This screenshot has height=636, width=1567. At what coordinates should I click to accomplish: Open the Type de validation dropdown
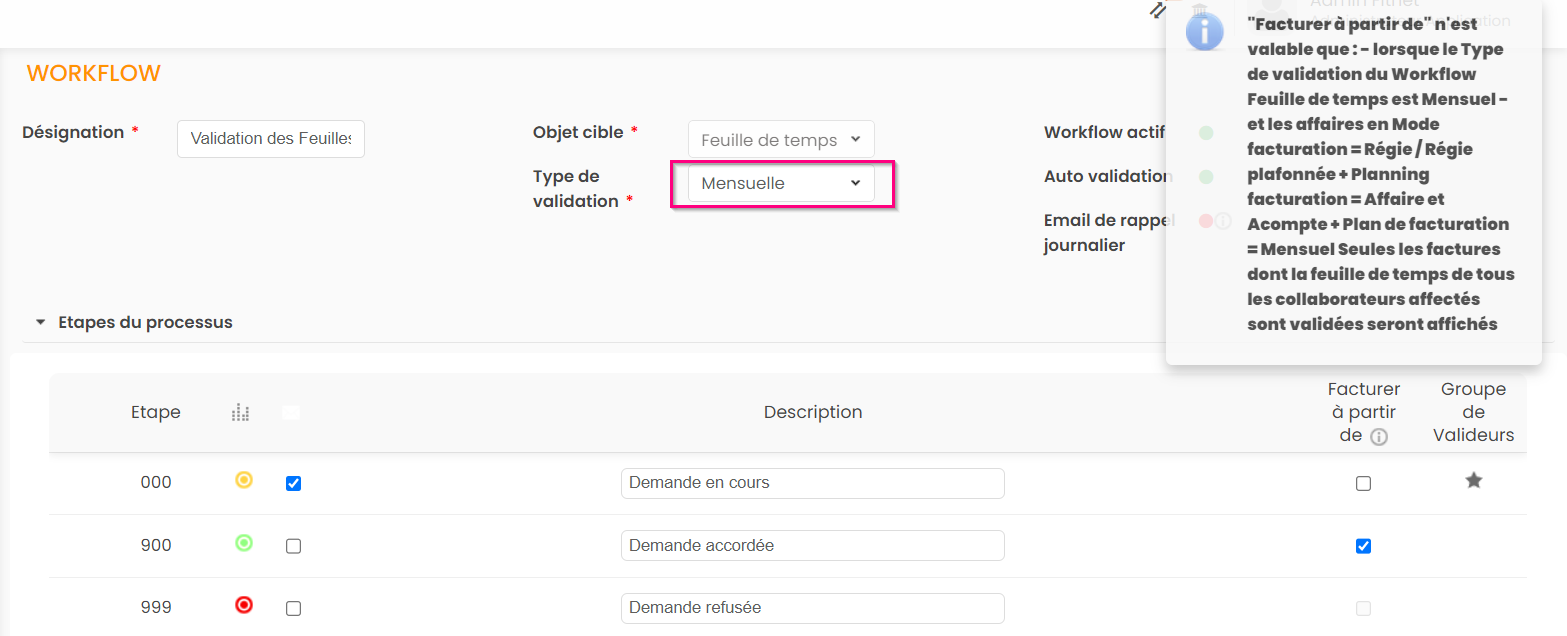click(781, 183)
